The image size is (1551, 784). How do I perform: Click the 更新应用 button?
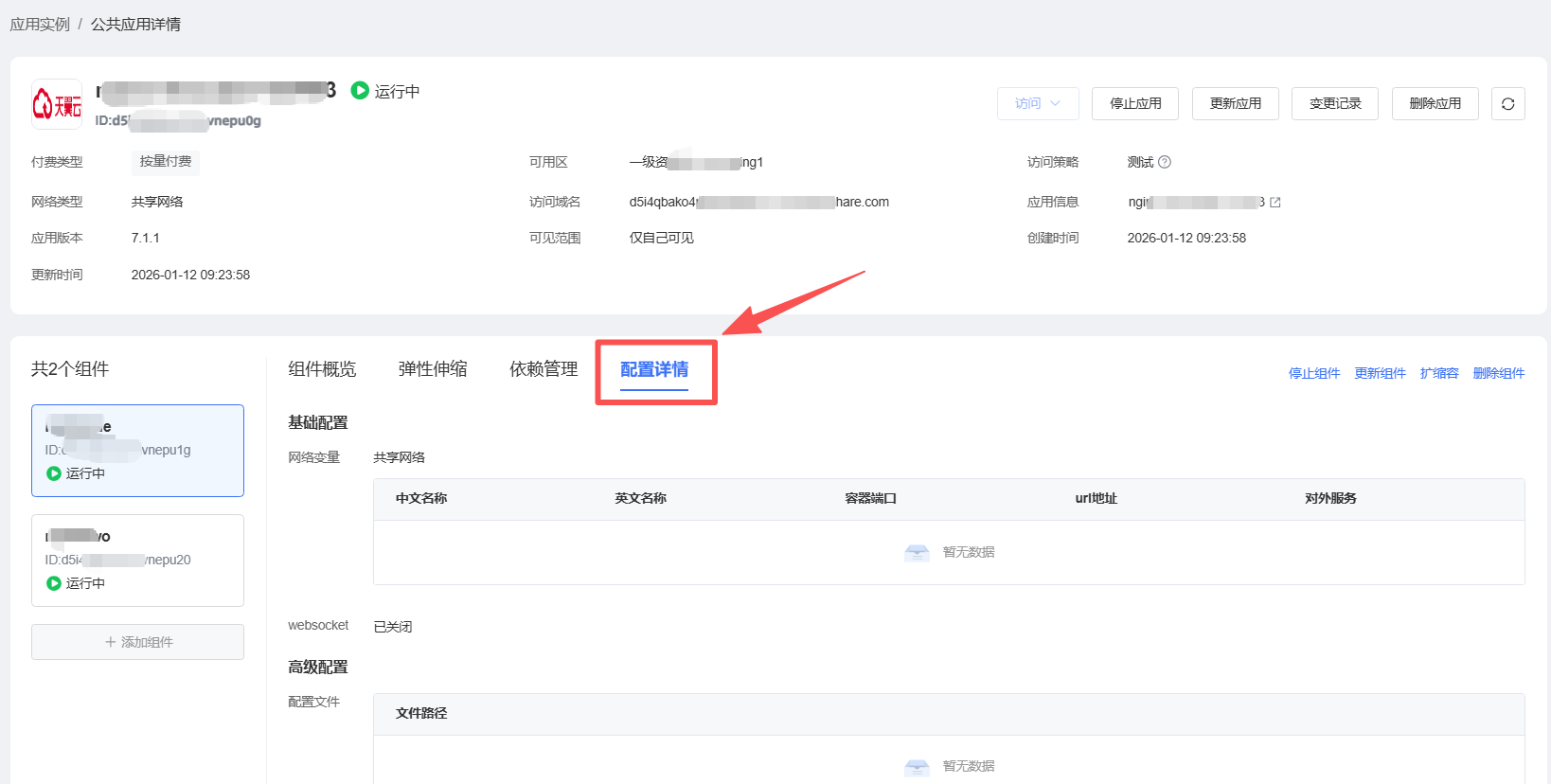(x=1235, y=104)
